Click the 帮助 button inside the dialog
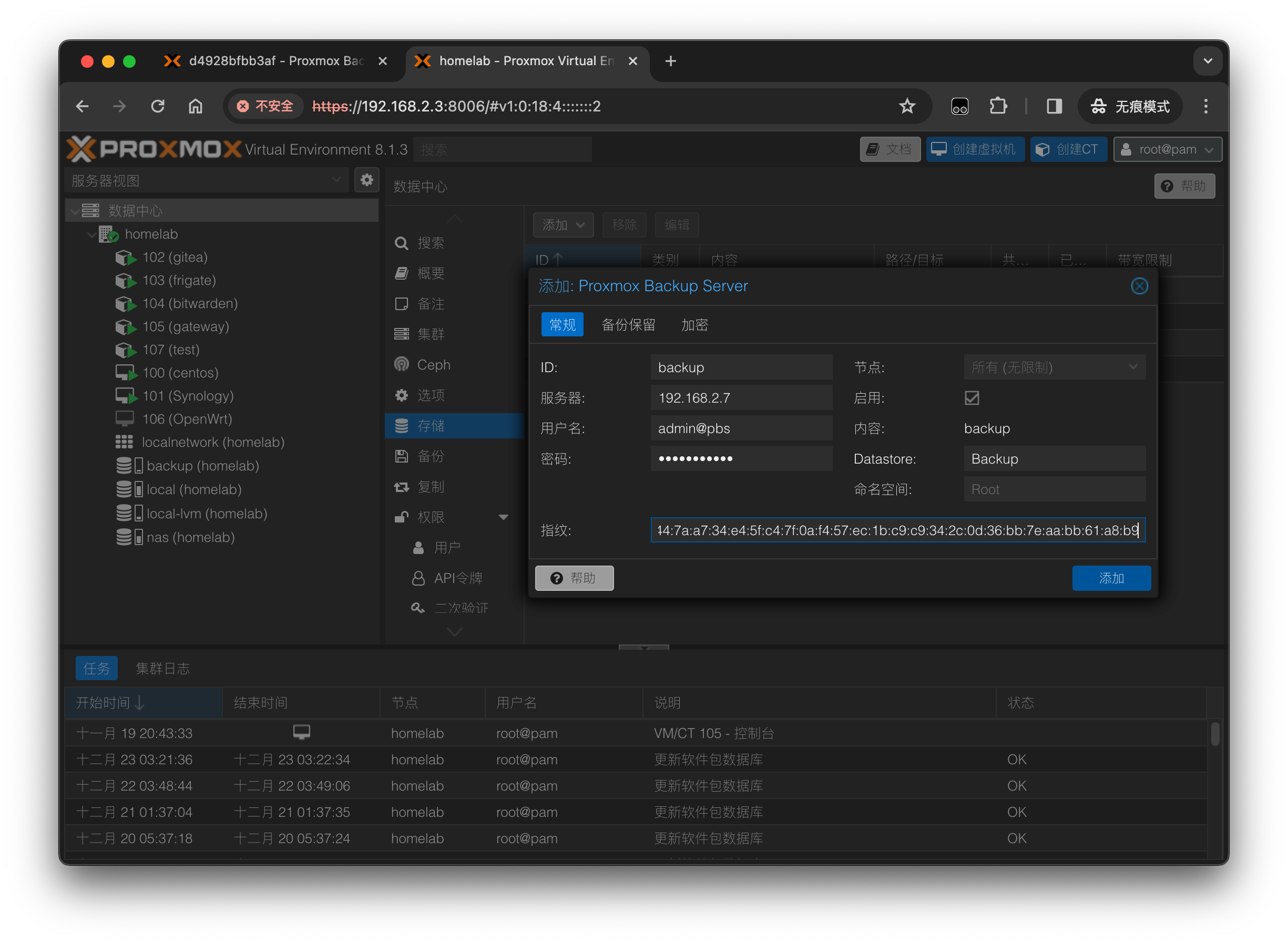This screenshot has width=1288, height=943. 575,578
